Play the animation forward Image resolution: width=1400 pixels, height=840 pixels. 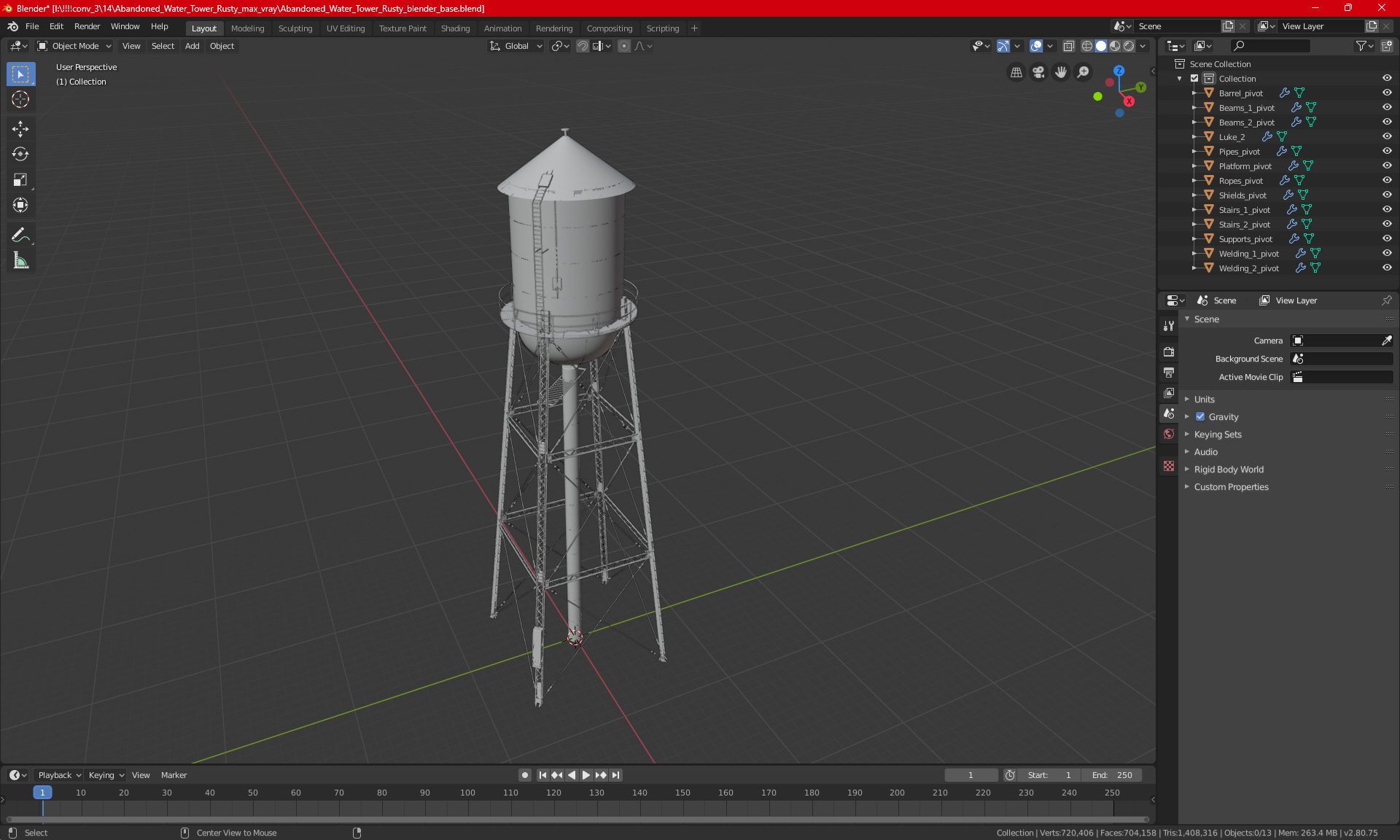click(586, 775)
